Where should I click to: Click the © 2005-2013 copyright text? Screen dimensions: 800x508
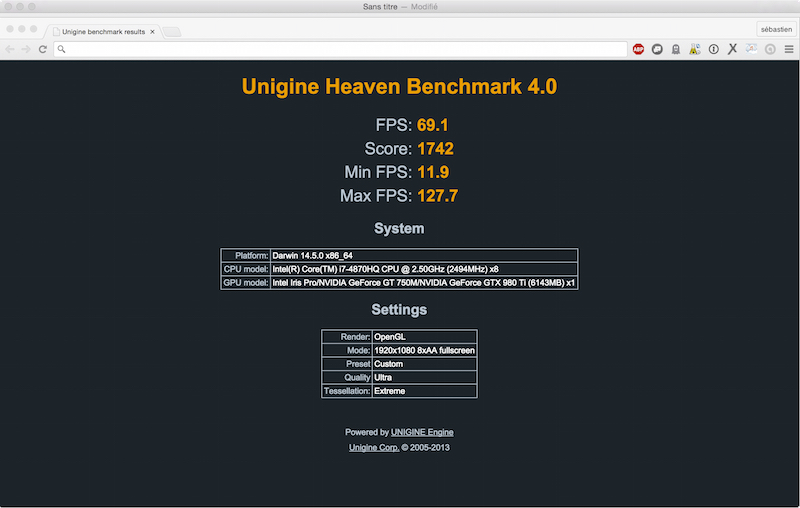tap(426, 447)
